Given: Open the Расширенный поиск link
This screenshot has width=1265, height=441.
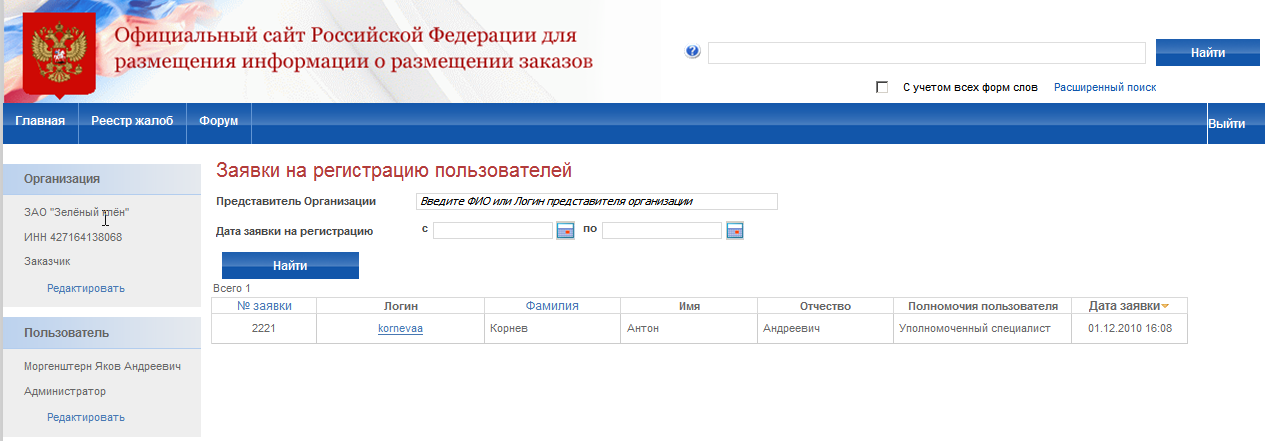Looking at the screenshot, I should (1105, 88).
